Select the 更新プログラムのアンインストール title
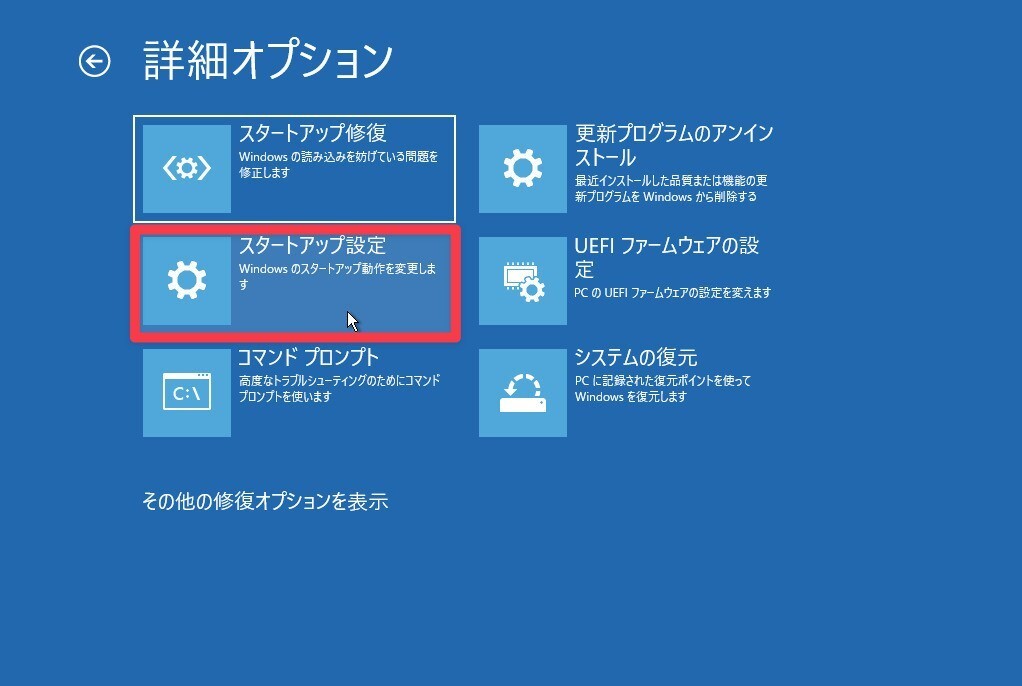1022x686 pixels. click(x=674, y=145)
